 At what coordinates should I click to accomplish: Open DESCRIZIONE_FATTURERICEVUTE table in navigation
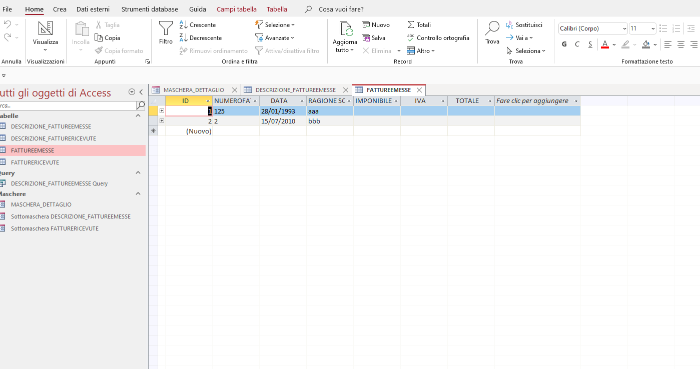point(53,138)
